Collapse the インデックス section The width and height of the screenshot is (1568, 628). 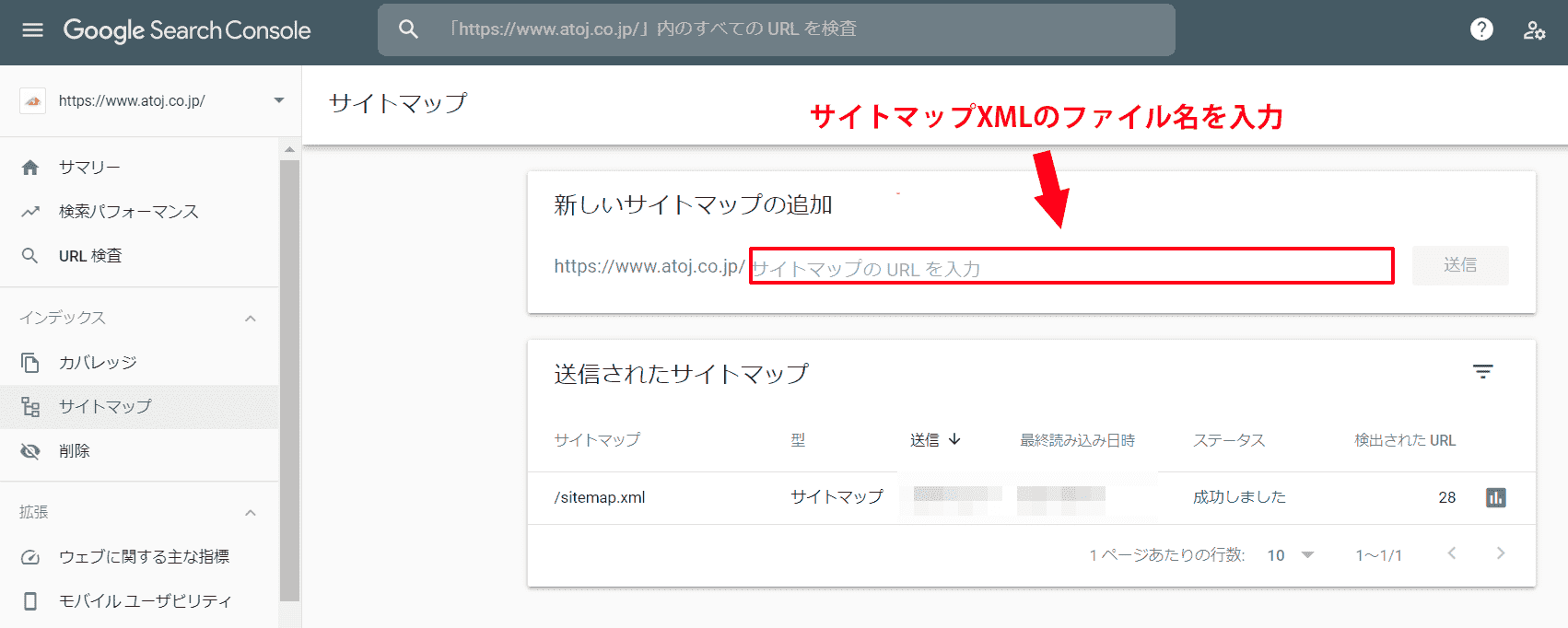pyautogui.click(x=251, y=319)
